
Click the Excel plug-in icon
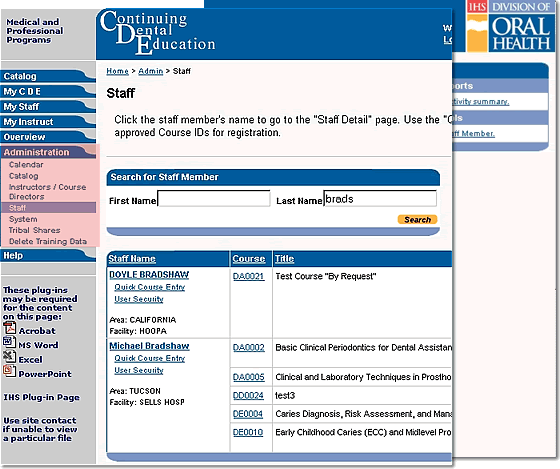coord(10,357)
